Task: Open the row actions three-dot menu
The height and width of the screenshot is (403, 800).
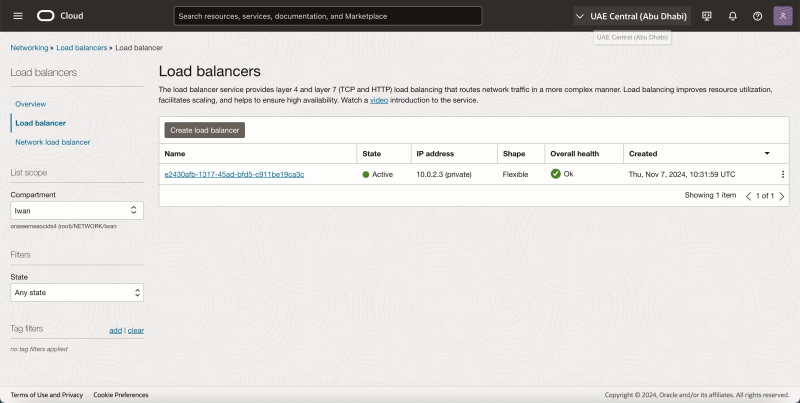Action: (x=783, y=174)
